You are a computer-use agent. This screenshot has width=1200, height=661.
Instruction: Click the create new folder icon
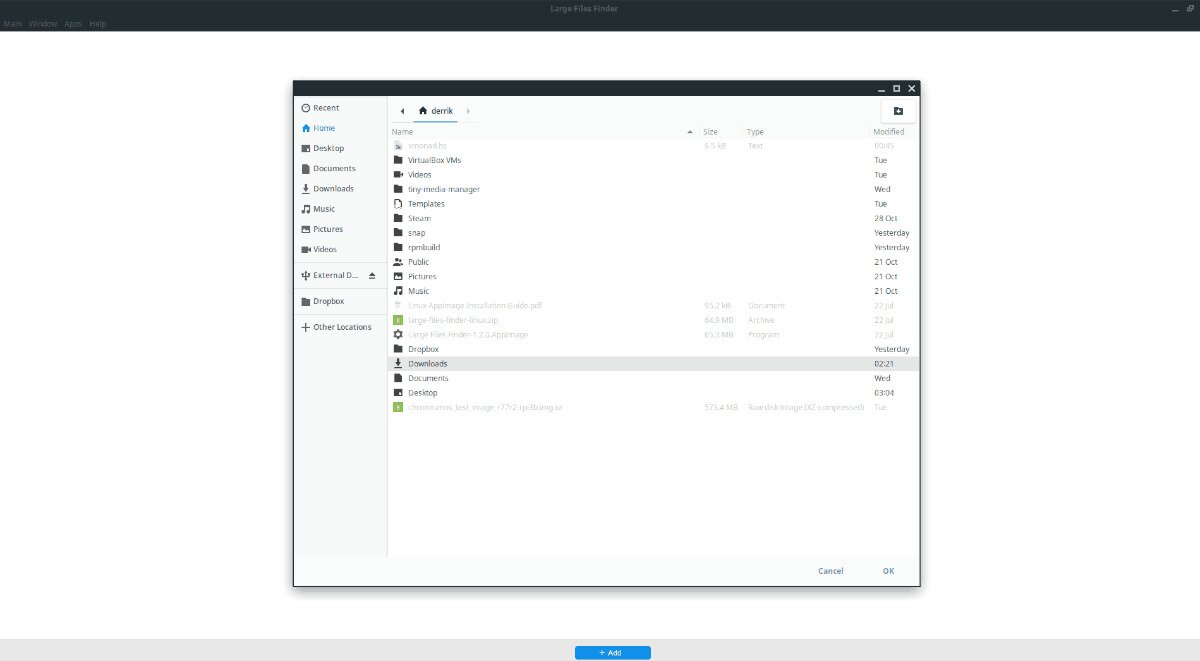tap(897, 113)
